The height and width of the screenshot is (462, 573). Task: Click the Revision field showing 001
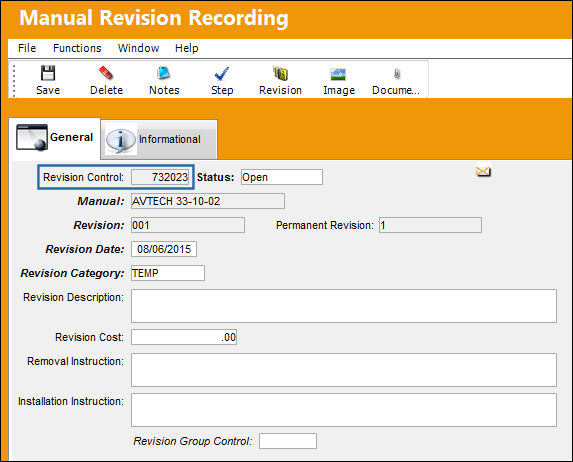pyautogui.click(x=188, y=225)
